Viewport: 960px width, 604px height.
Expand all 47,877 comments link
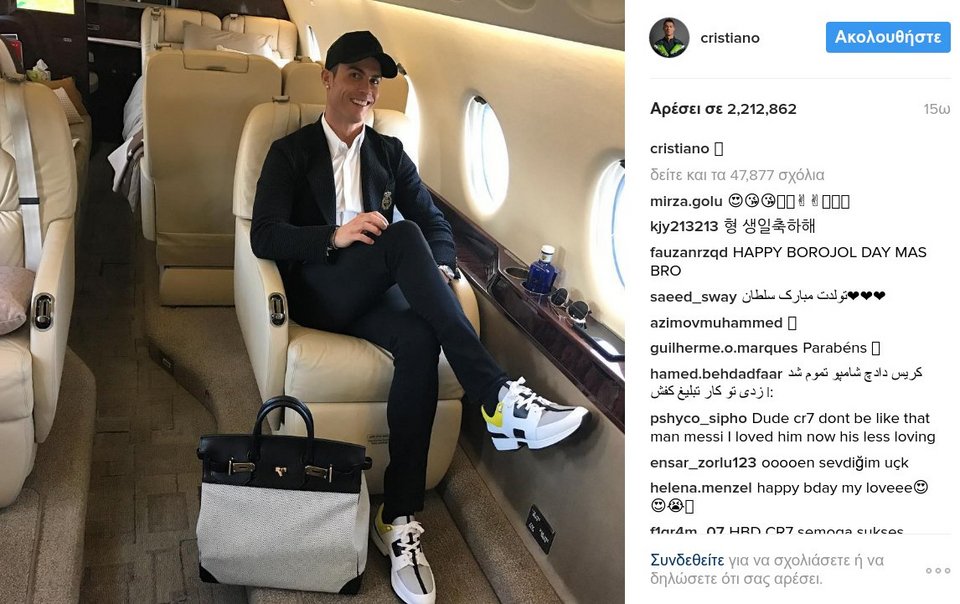pos(737,175)
